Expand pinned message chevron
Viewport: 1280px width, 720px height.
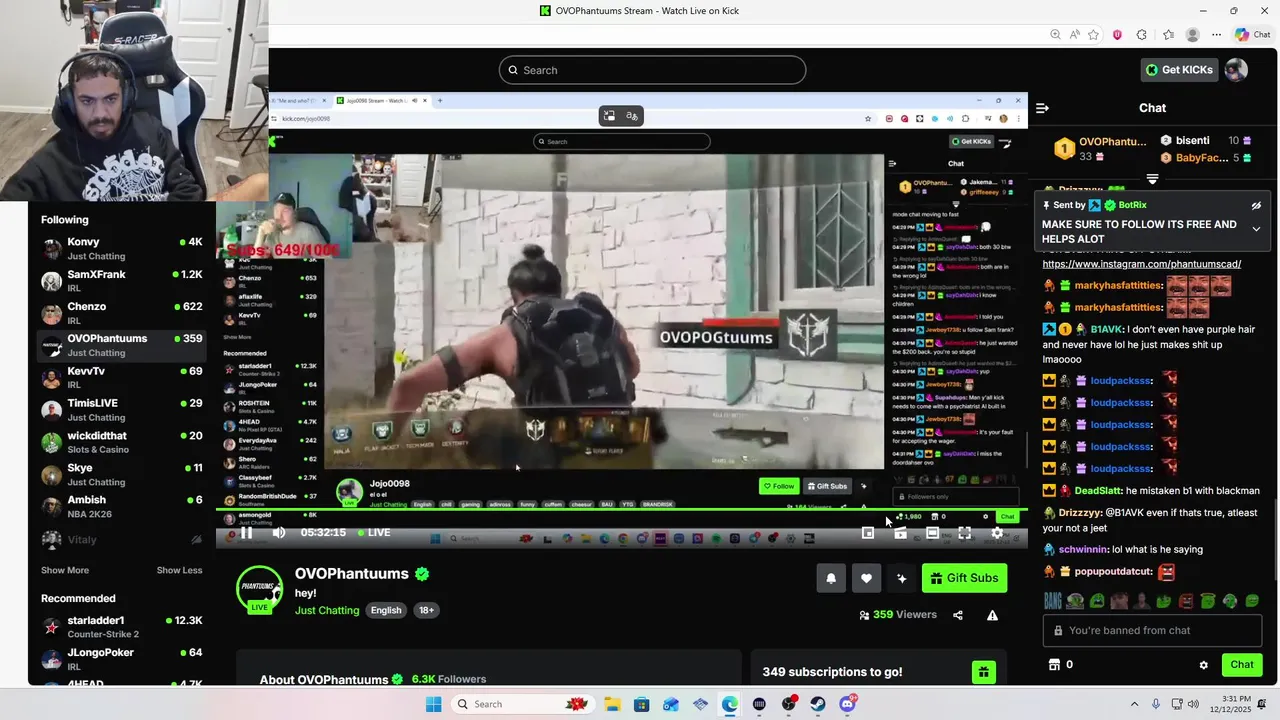click(x=1256, y=229)
